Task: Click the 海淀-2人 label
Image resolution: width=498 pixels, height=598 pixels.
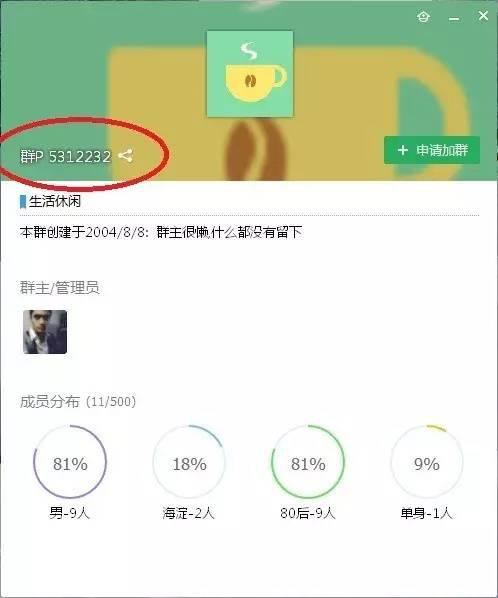Action: pyautogui.click(x=188, y=513)
